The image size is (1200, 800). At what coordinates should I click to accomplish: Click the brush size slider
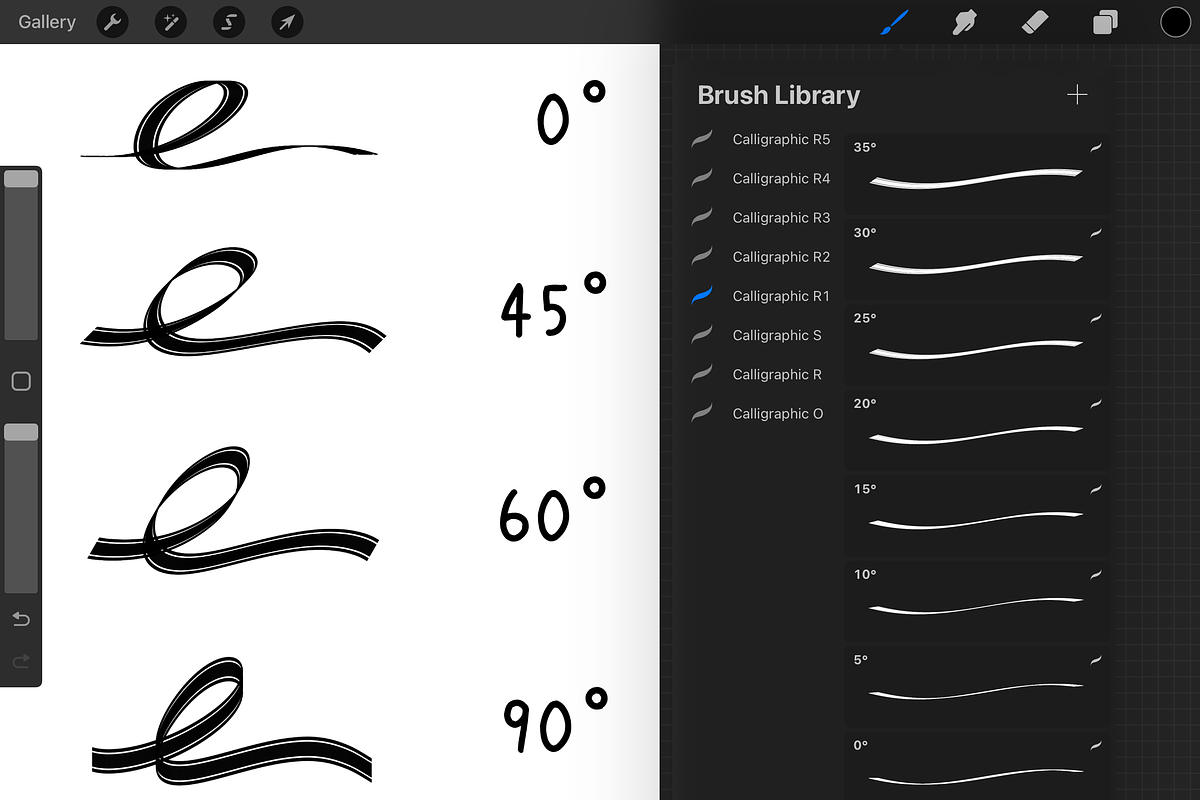21,255
